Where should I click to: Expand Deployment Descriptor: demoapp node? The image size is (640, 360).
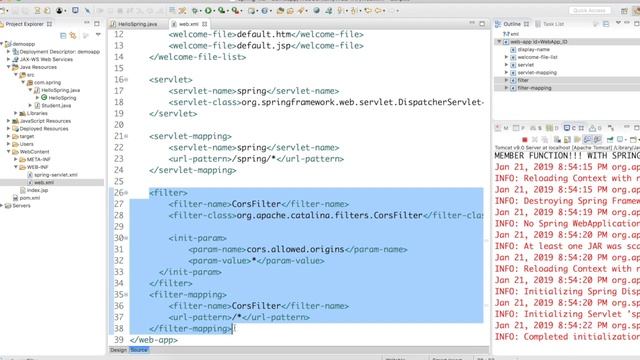pyautogui.click(x=9, y=51)
